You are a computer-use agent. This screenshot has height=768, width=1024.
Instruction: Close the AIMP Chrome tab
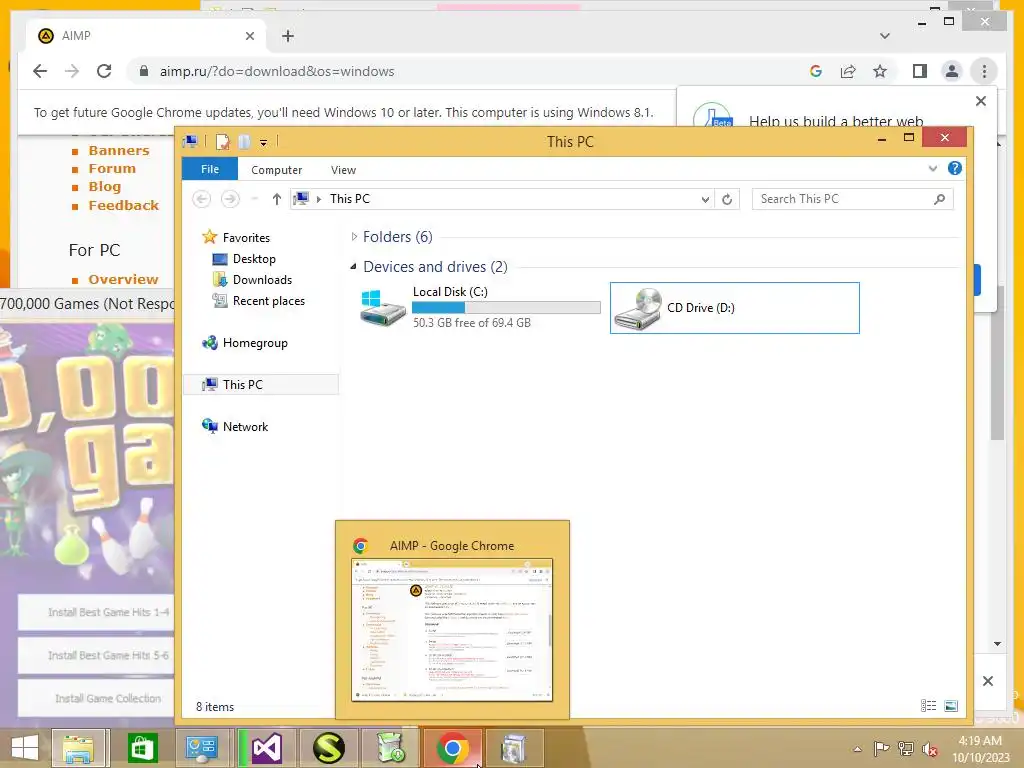point(249,36)
